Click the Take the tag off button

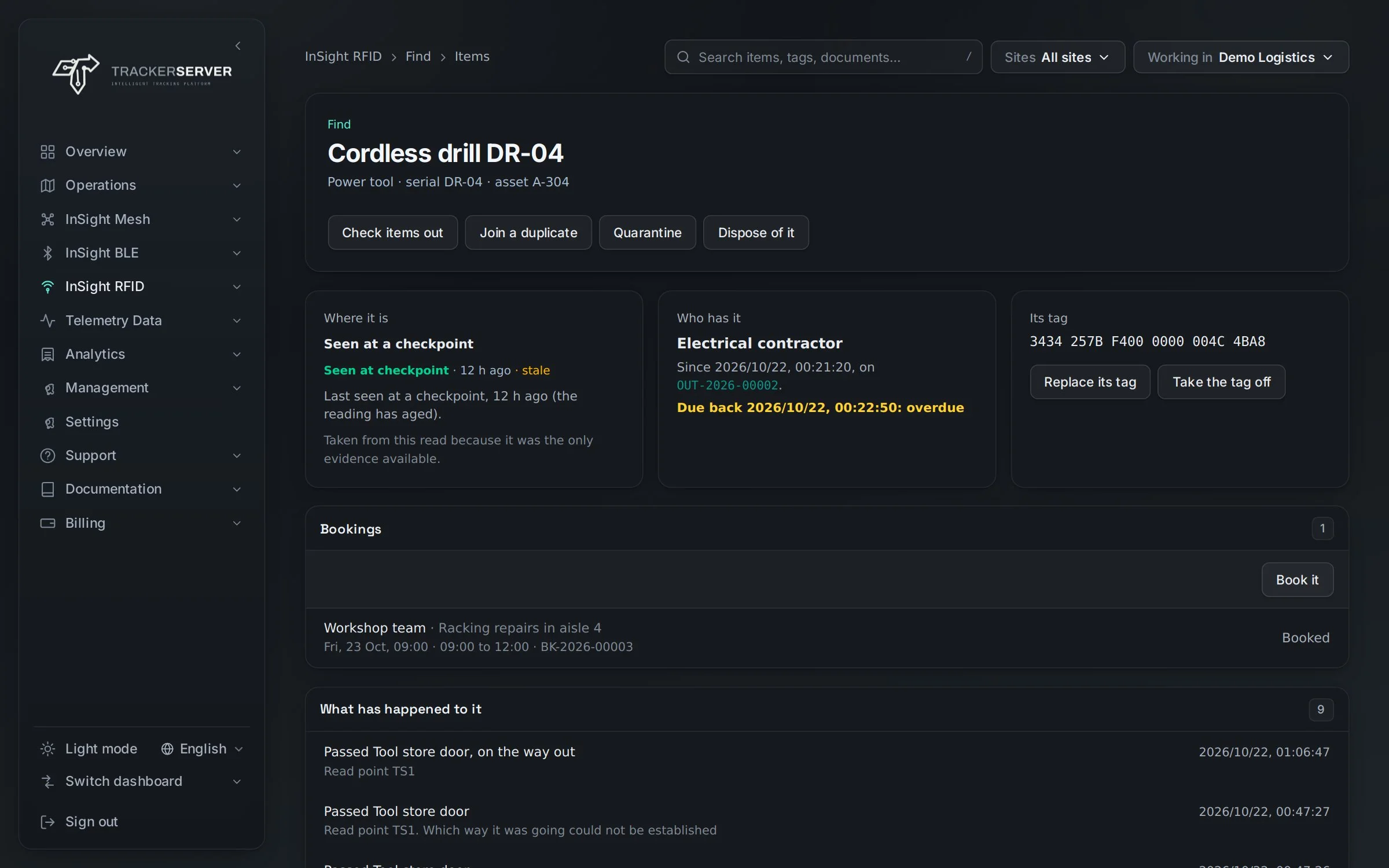tap(1221, 382)
